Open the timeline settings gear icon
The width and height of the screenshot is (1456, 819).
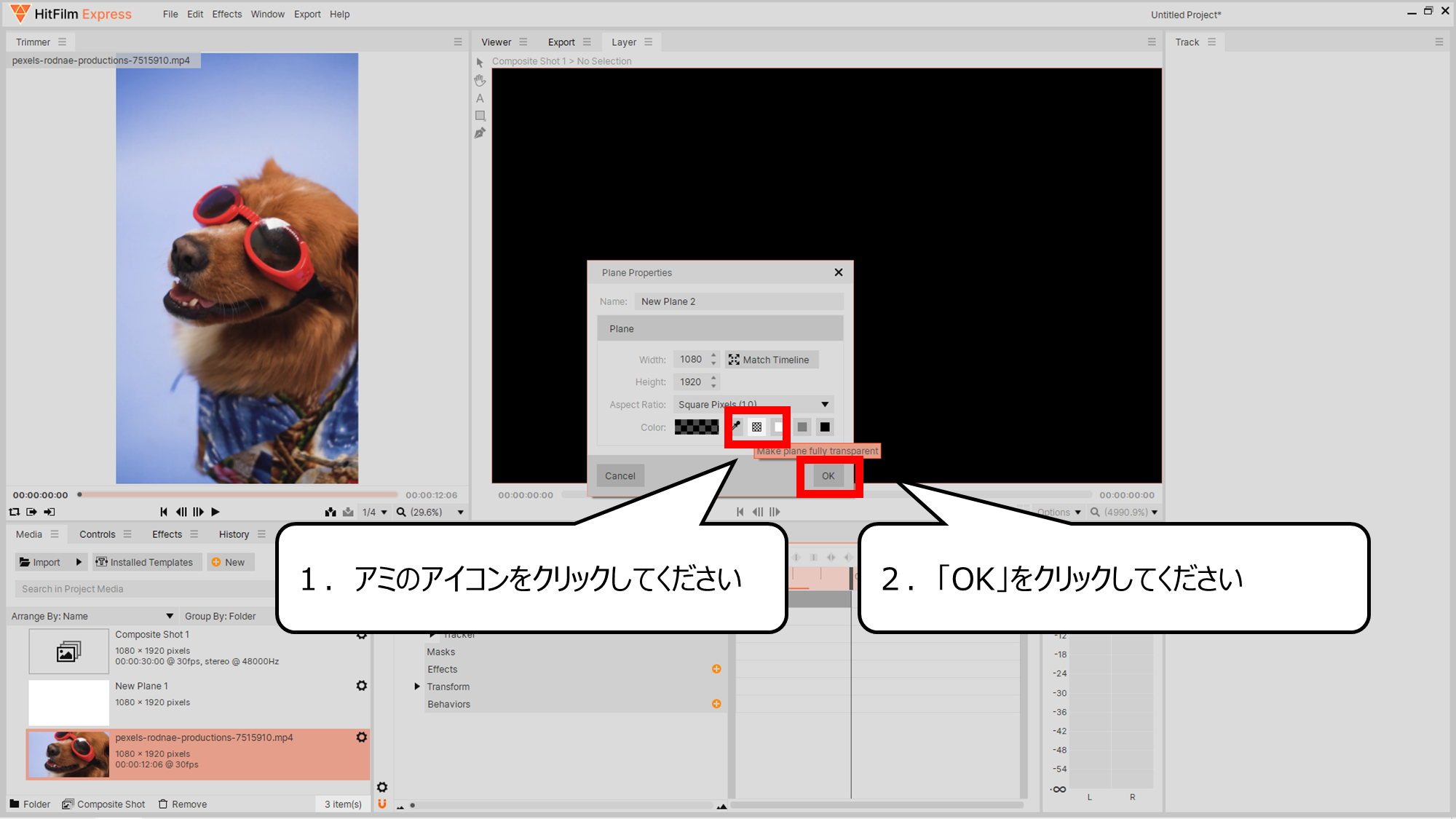[382, 787]
